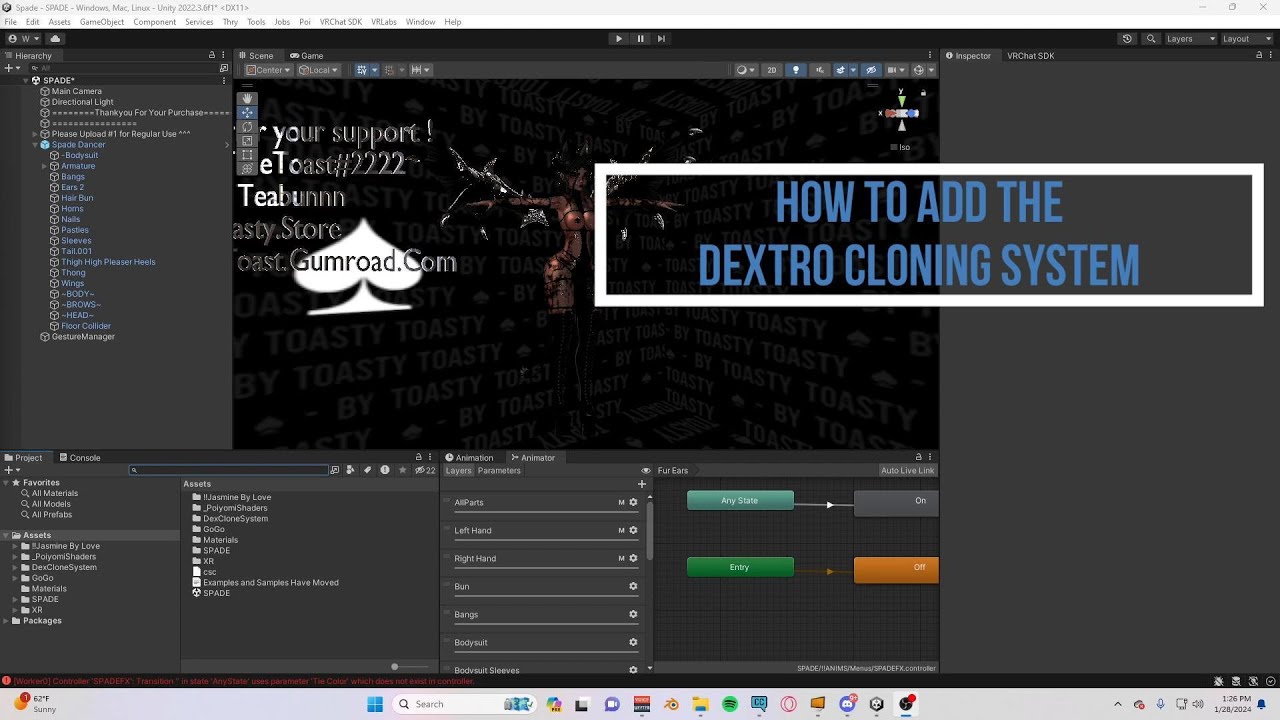This screenshot has height=720, width=1280.
Task: Switch to Parameters in Animator
Action: pyautogui.click(x=499, y=471)
